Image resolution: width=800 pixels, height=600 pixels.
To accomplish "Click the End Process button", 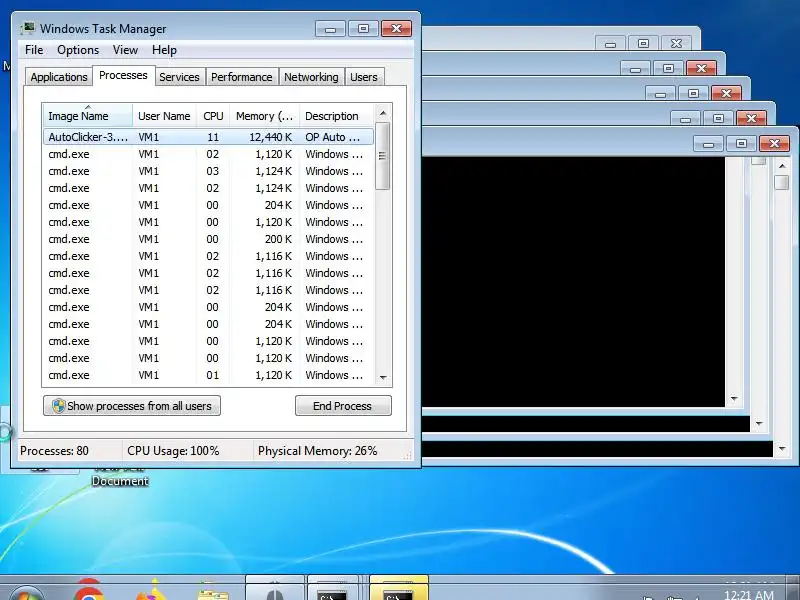I will click(343, 406).
